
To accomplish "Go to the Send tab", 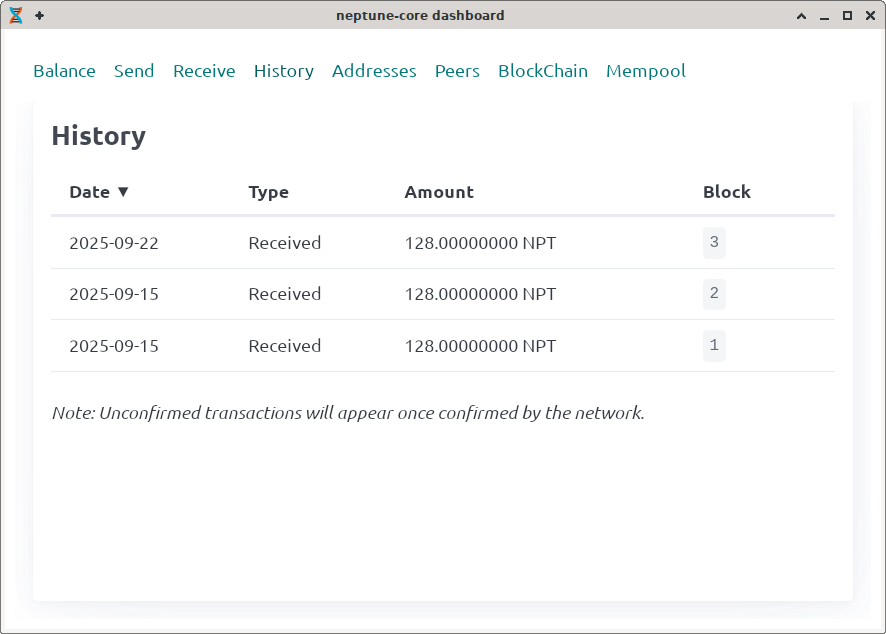I will pos(134,71).
